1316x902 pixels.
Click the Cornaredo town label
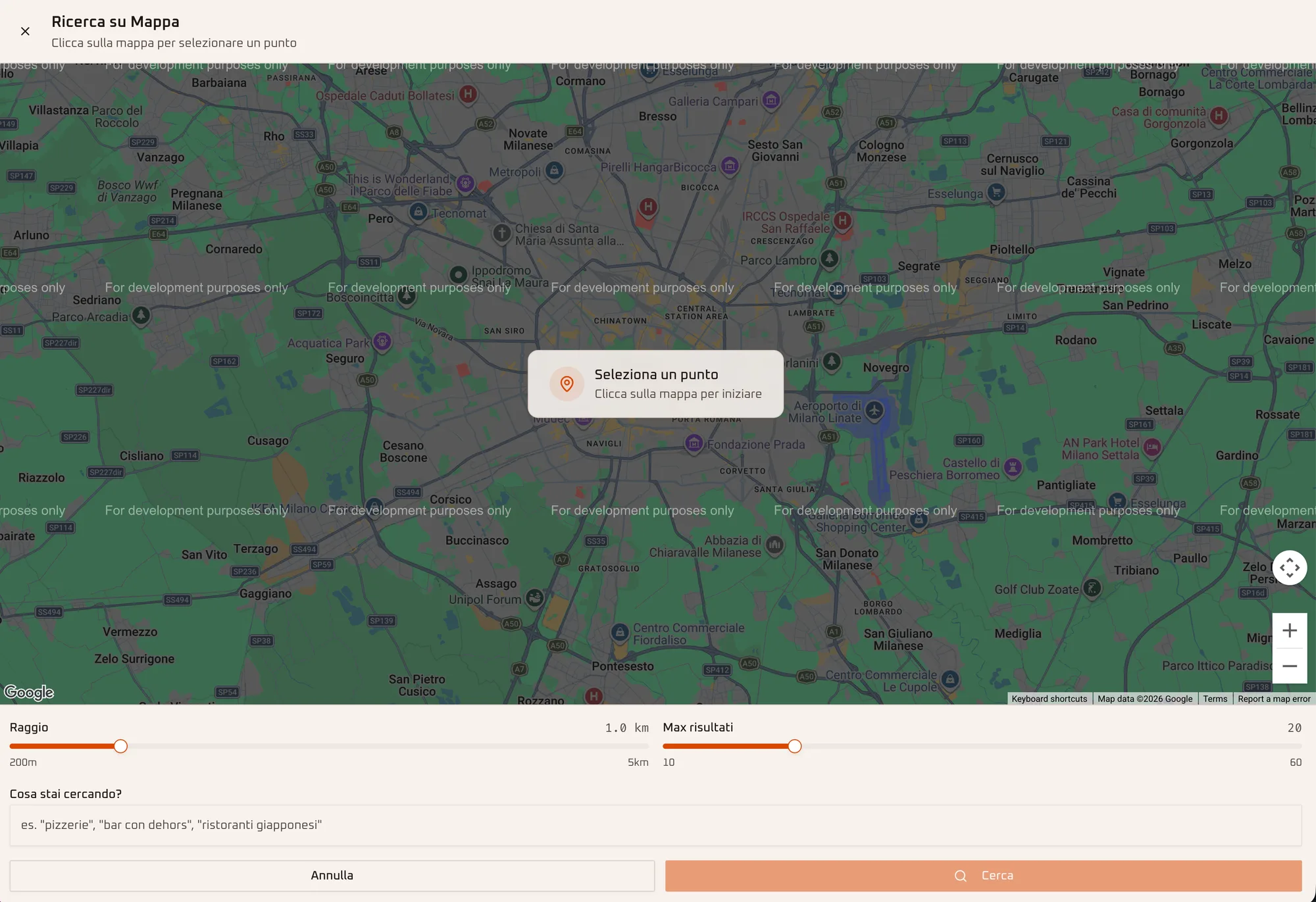point(234,249)
